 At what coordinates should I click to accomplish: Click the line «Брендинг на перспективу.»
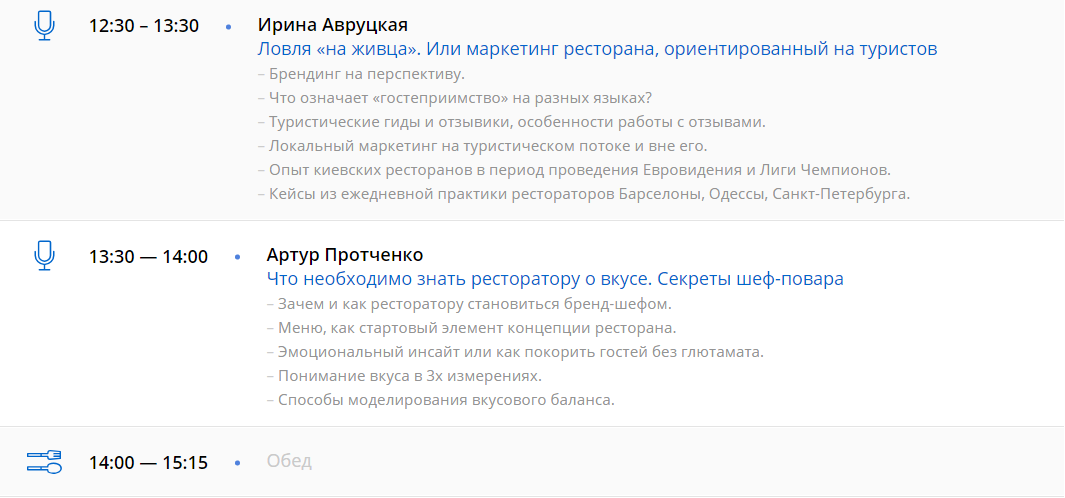tap(361, 73)
